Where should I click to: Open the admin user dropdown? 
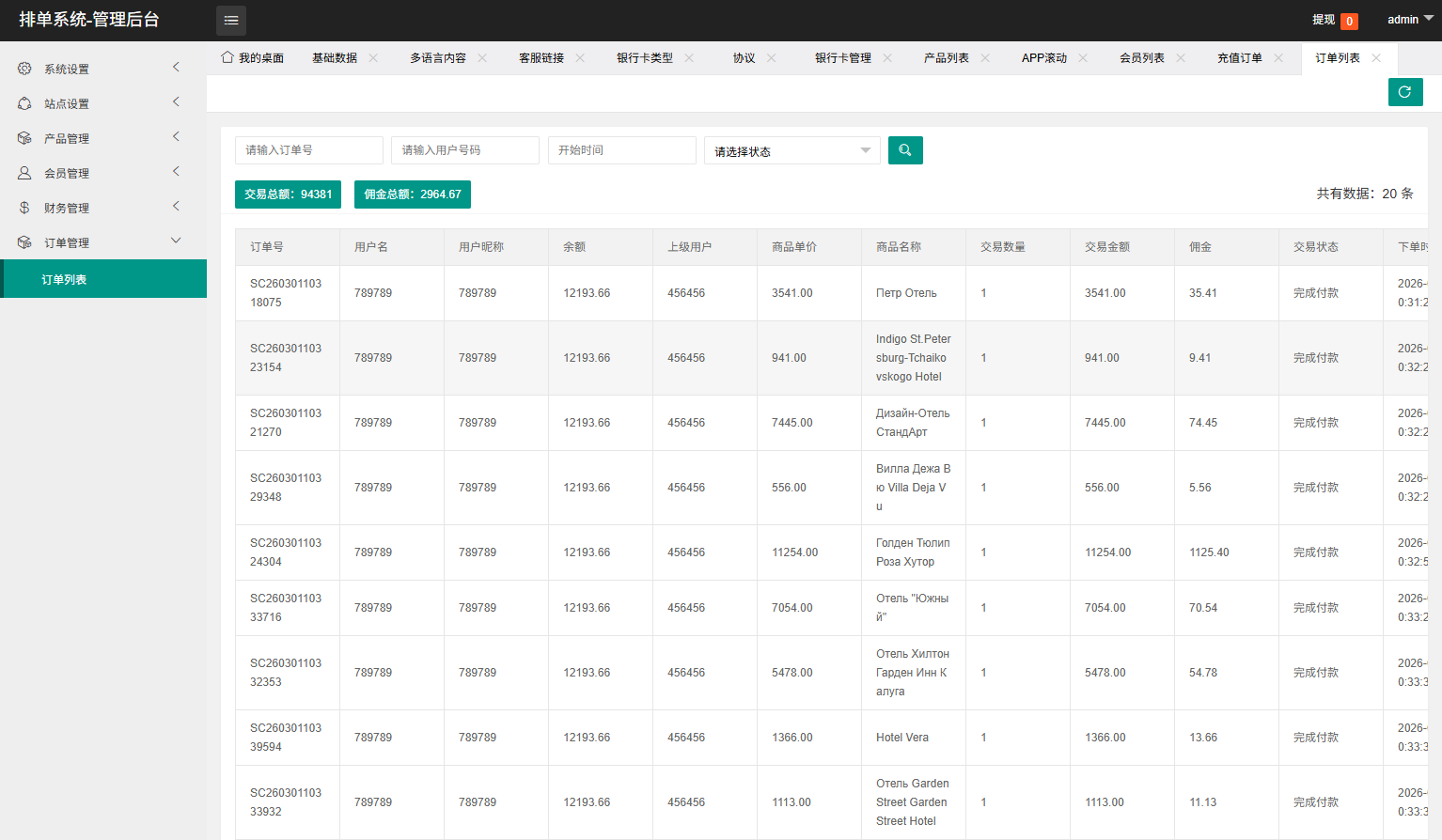(x=1409, y=20)
